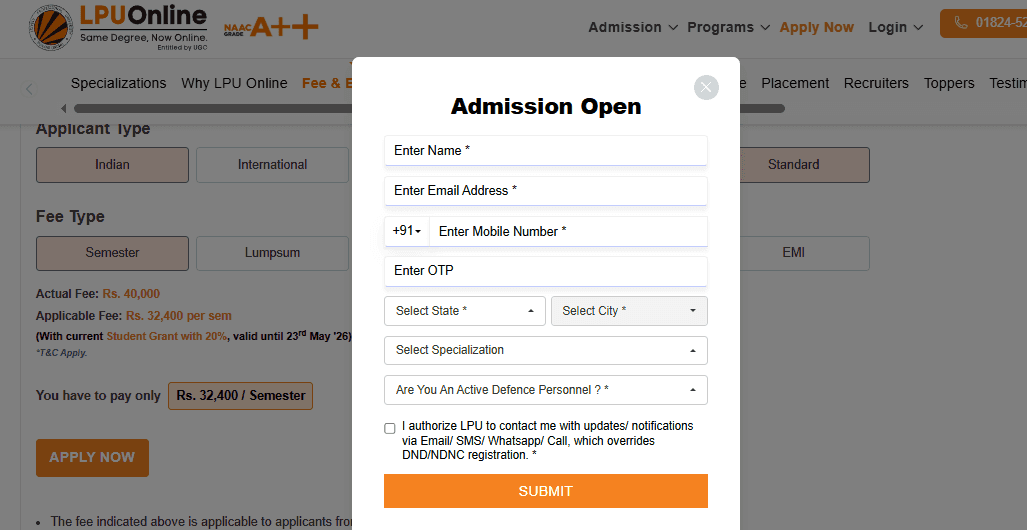Screen dimensions: 1027x530
Task: Open the Admission menu in header
Action: pyautogui.click(x=633, y=28)
